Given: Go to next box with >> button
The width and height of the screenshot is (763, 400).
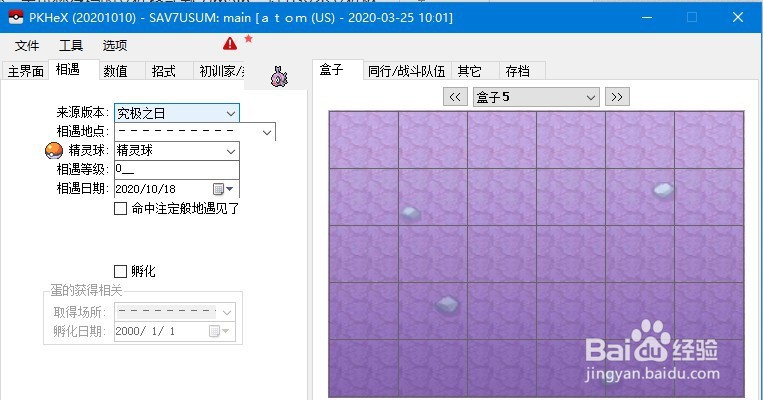Looking at the screenshot, I should (x=617, y=97).
